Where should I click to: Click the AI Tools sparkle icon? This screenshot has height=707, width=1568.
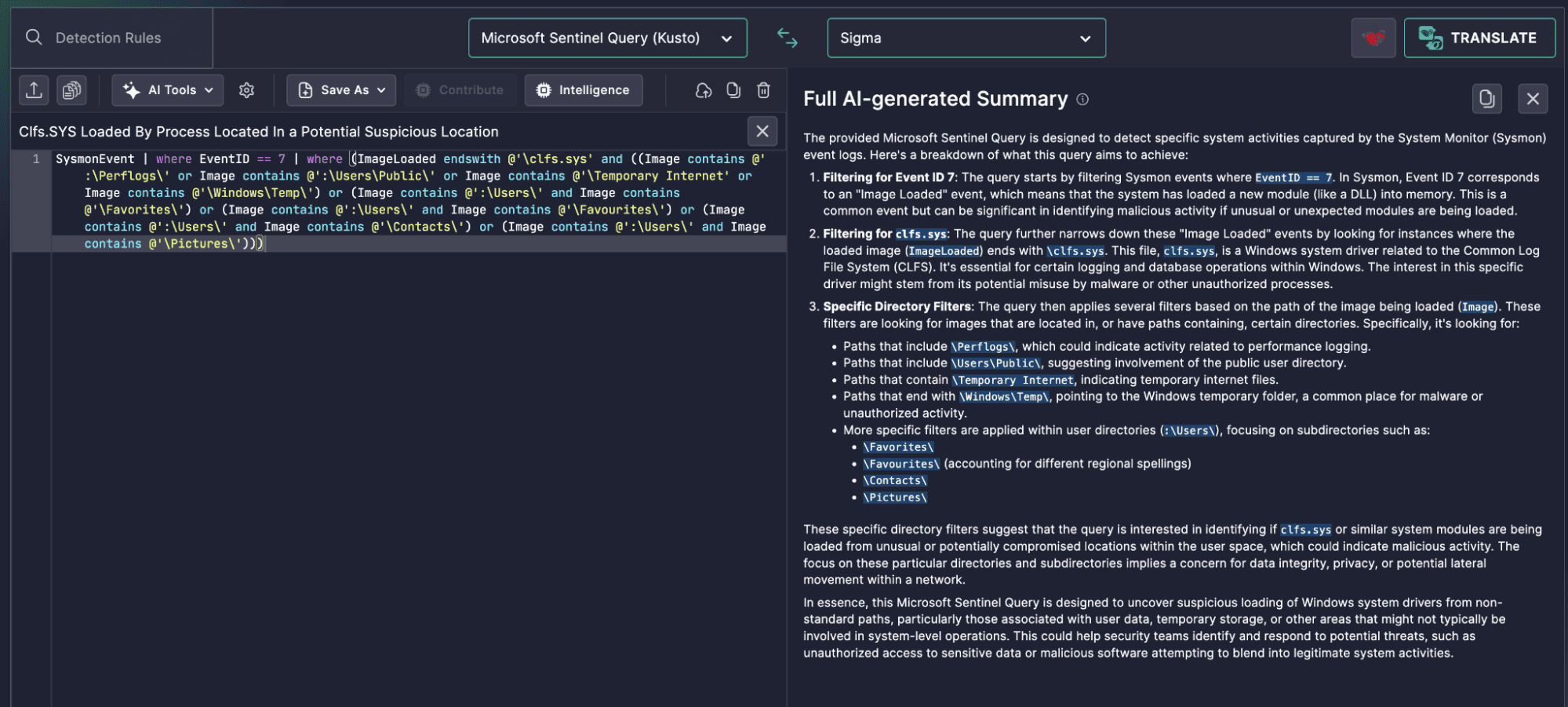pos(131,90)
